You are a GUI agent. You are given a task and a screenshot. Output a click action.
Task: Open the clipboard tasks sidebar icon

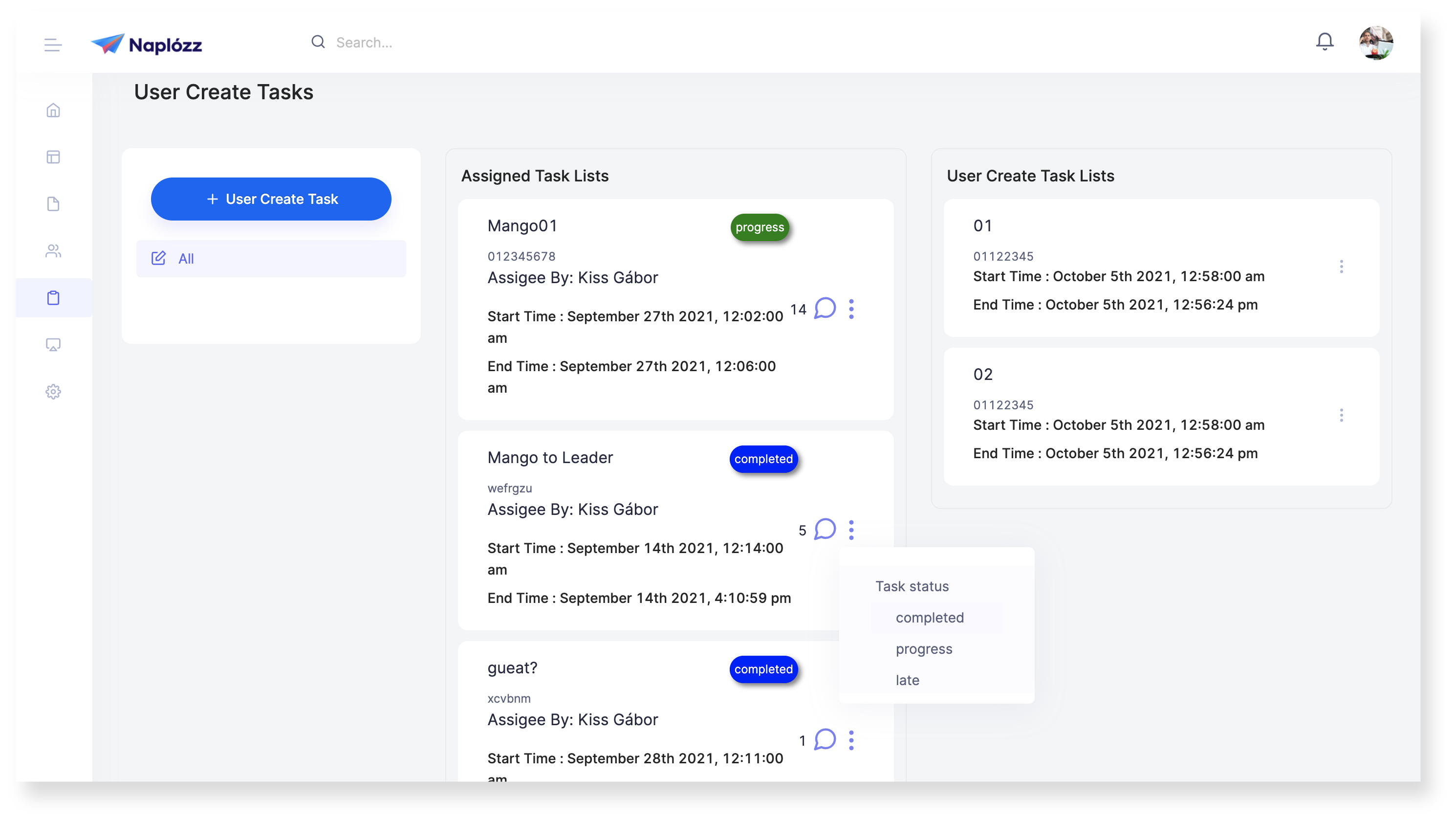coord(53,297)
